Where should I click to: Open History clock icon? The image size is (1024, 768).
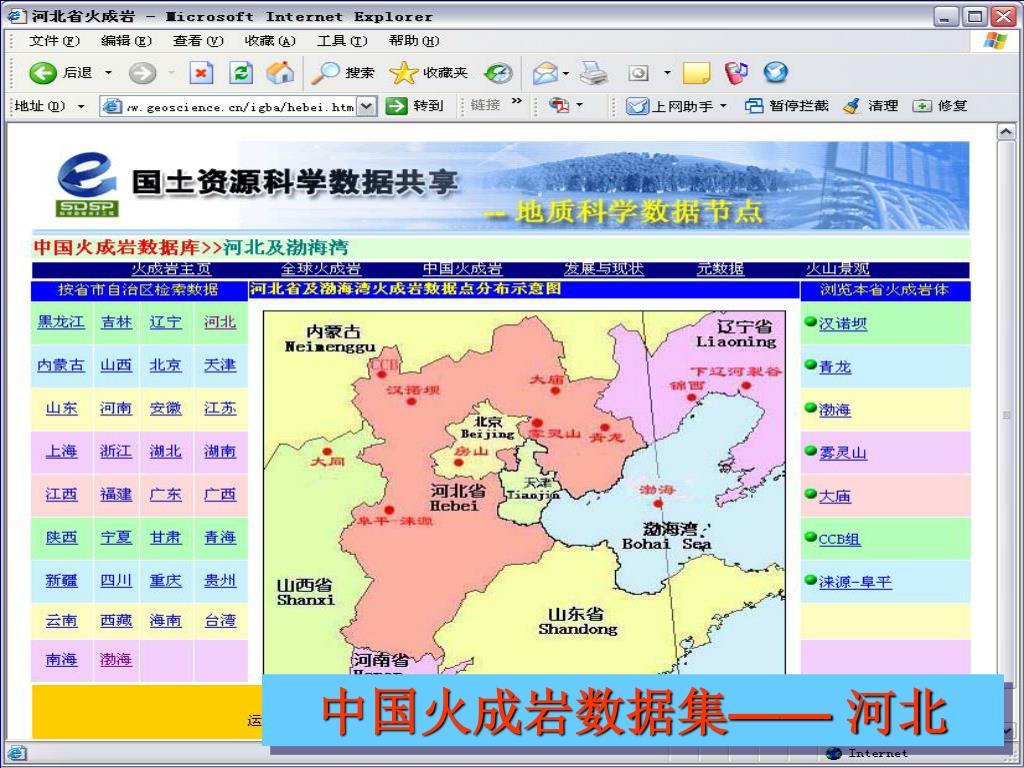click(x=498, y=72)
